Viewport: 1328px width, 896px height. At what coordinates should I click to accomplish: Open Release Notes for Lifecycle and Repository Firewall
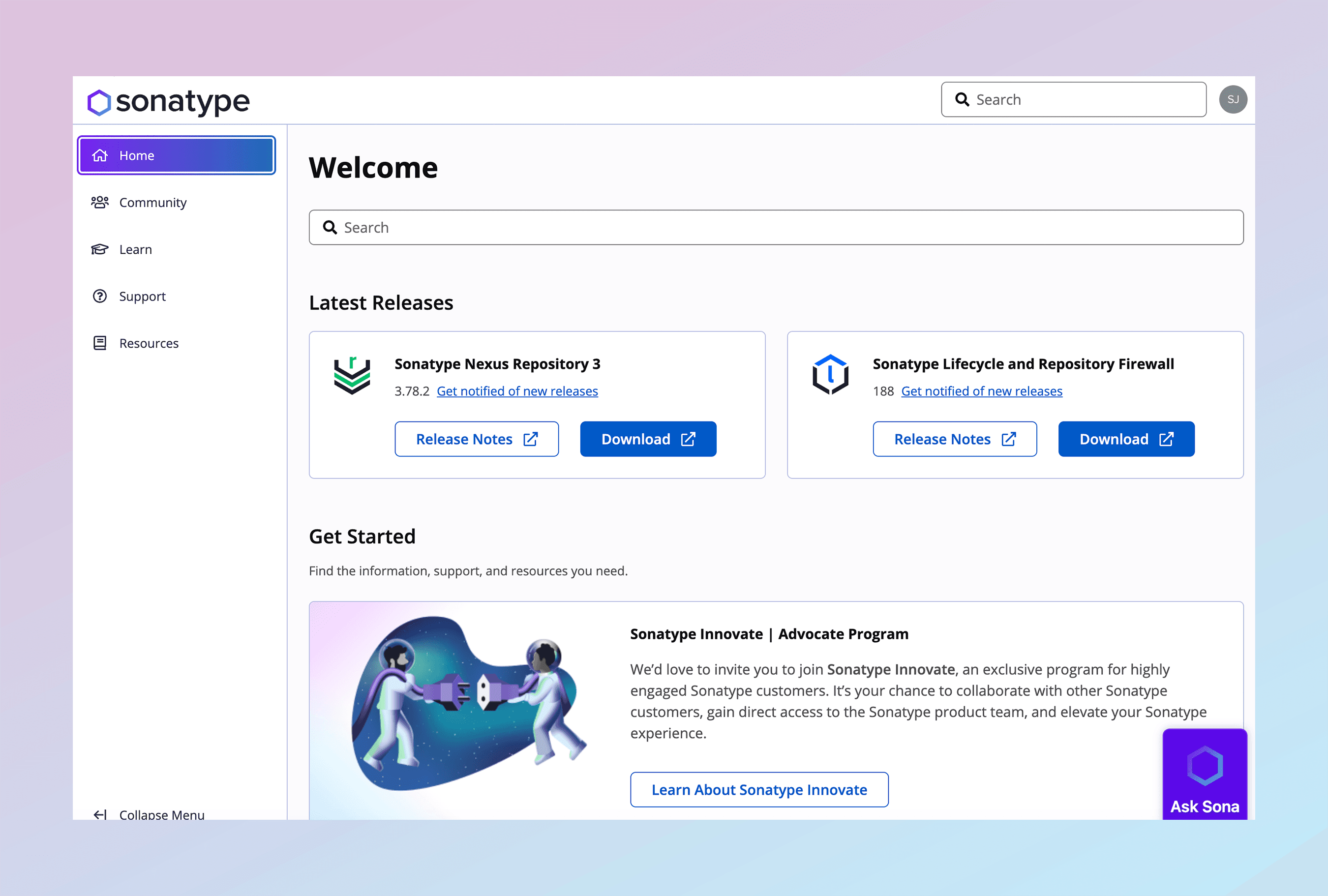tap(955, 439)
